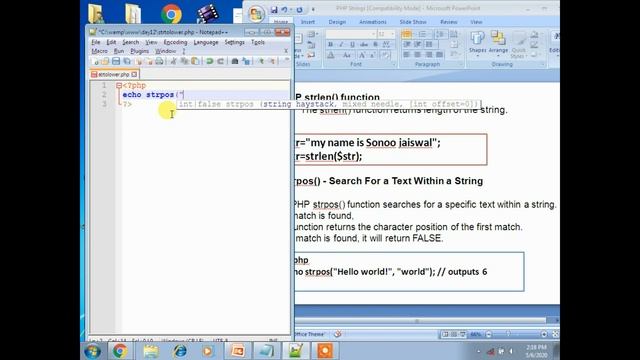
Task: Open the Run menu in Notepad++
Action: click(119, 51)
